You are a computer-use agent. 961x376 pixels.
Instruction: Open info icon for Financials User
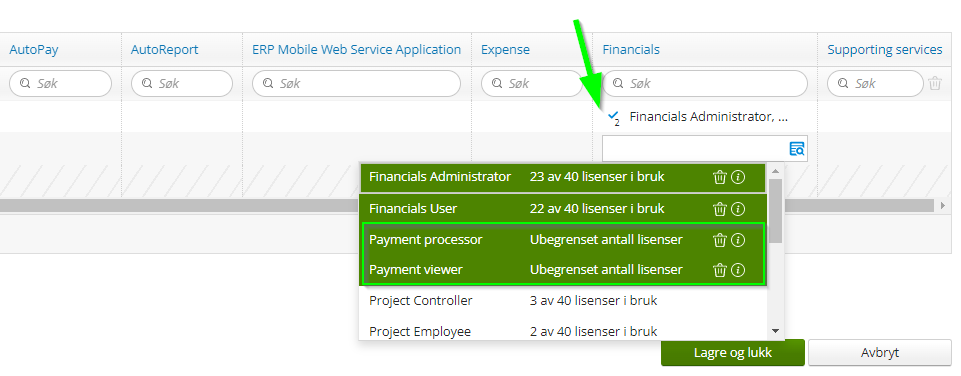point(739,209)
